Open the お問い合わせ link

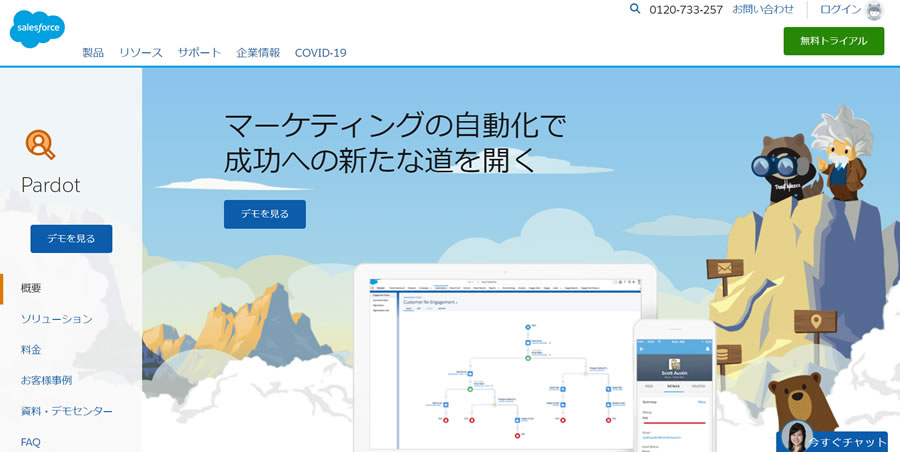tap(763, 9)
